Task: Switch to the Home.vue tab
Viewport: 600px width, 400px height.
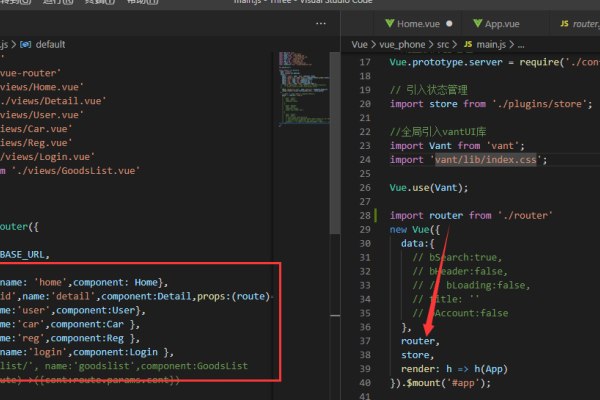Action: [x=418, y=24]
